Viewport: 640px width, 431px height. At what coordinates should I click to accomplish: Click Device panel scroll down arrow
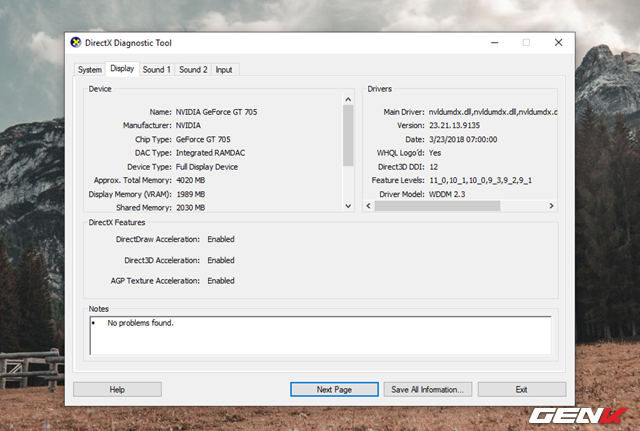coord(348,206)
